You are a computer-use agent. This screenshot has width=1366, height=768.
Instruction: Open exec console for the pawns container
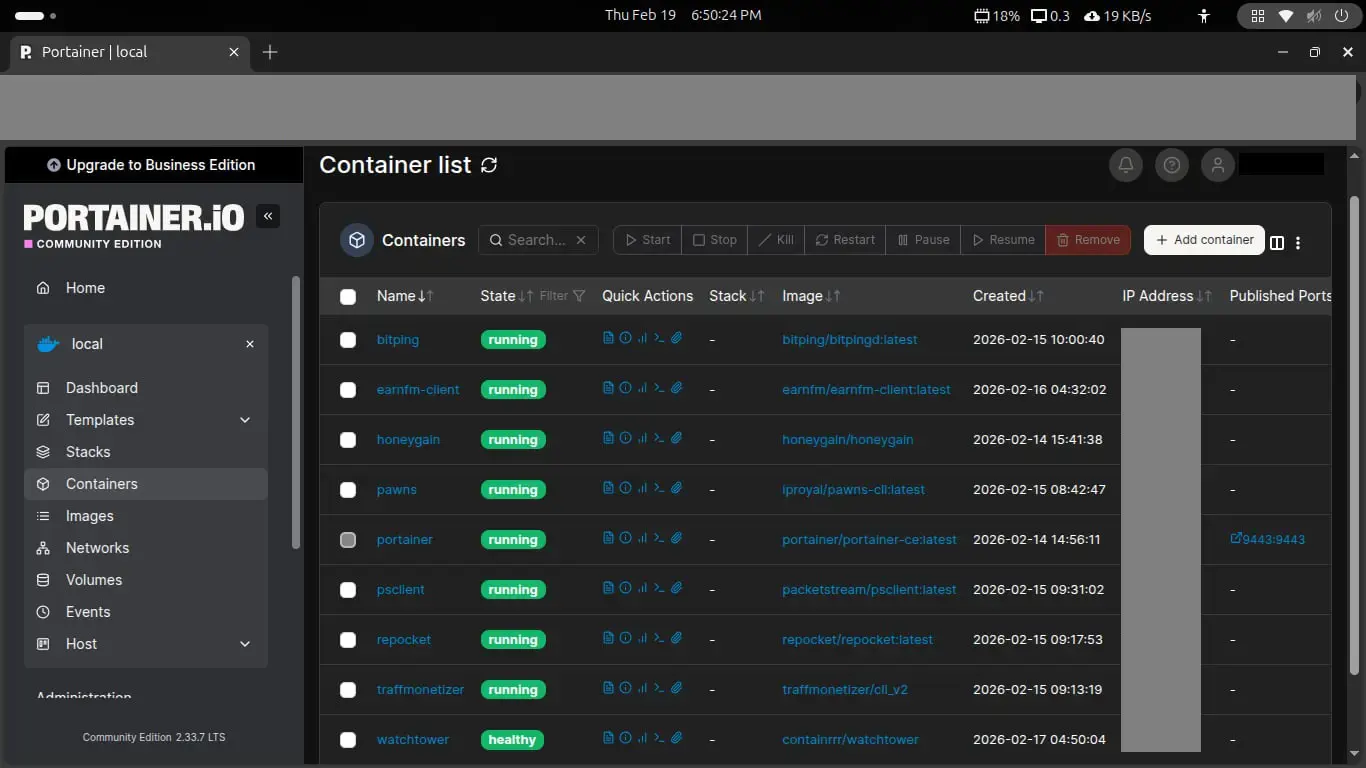[x=659, y=488]
